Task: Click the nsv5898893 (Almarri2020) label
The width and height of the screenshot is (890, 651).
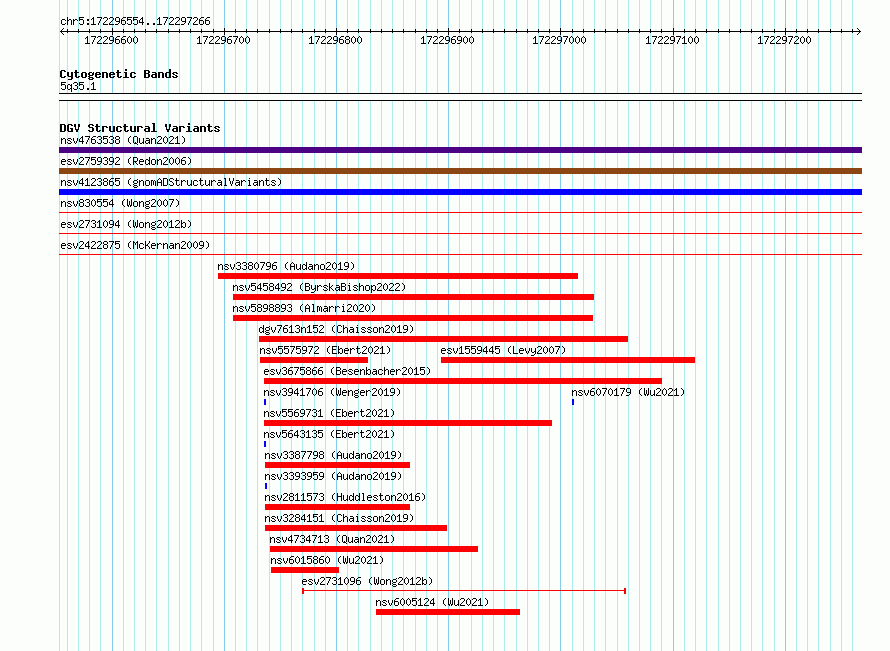Action: tap(304, 308)
